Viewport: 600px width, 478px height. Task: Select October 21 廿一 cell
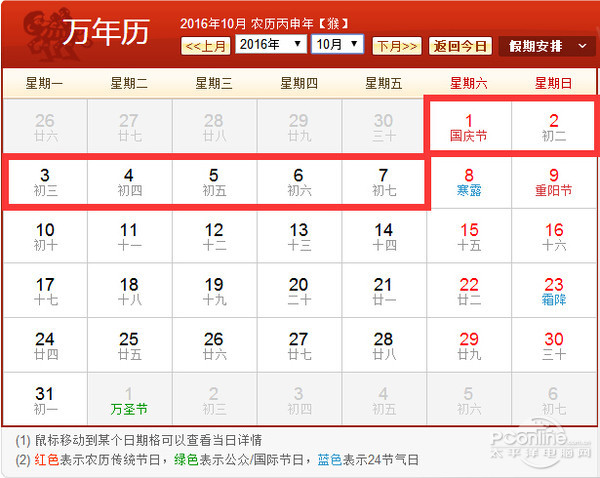(x=384, y=290)
